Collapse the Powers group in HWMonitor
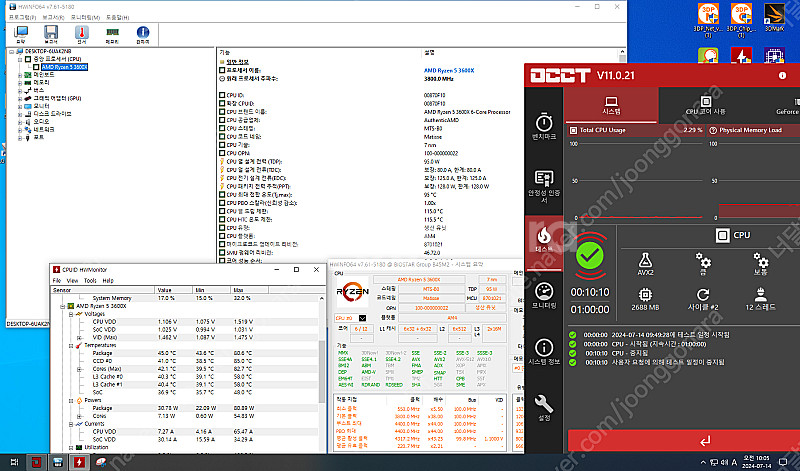800x471 pixels. pyautogui.click(x=71, y=401)
